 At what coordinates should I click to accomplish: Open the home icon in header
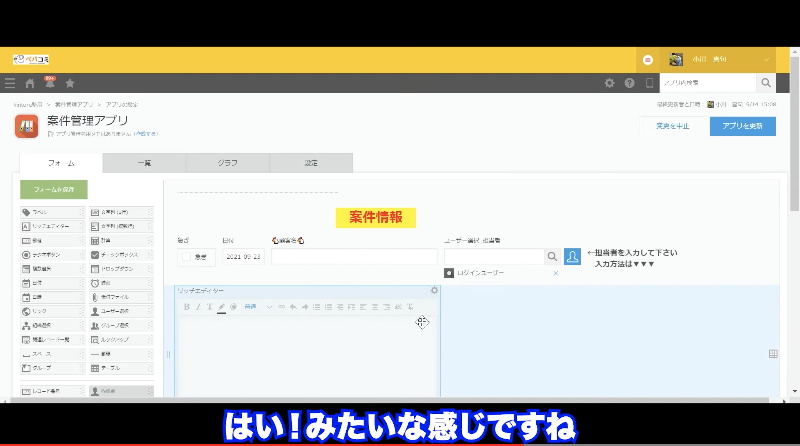click(x=30, y=83)
